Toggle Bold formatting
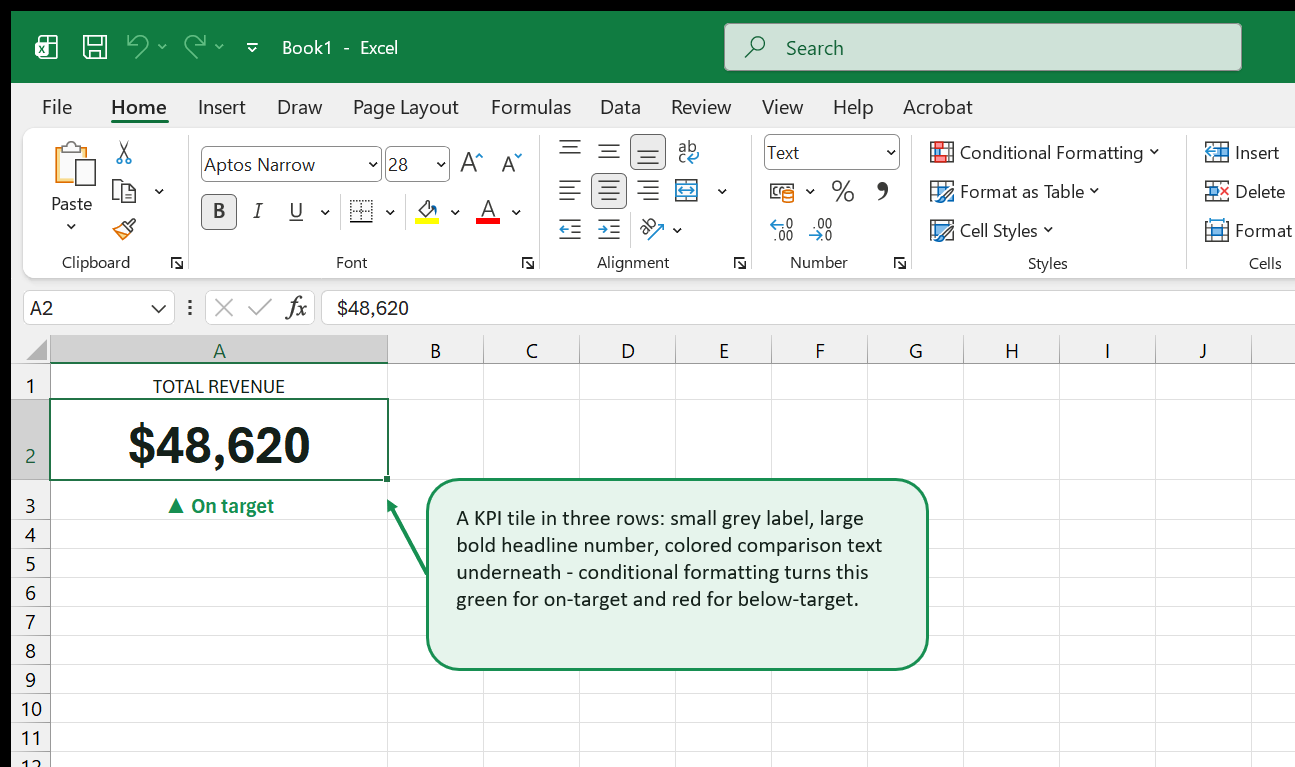Image resolution: width=1295 pixels, height=767 pixels. pos(219,212)
